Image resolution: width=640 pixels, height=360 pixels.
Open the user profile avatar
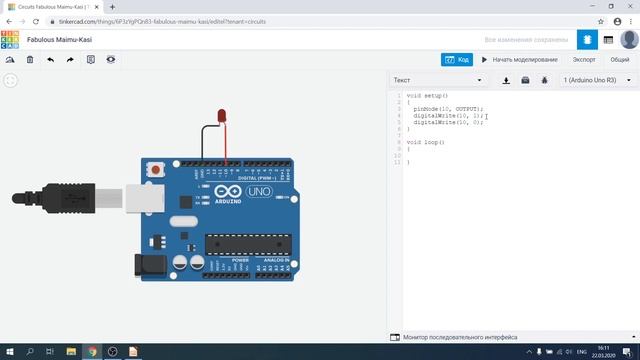click(x=629, y=40)
